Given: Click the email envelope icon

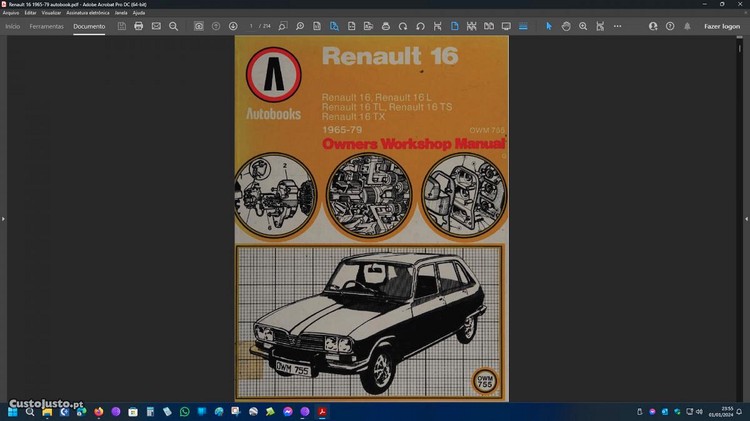Looking at the screenshot, I should 156,26.
